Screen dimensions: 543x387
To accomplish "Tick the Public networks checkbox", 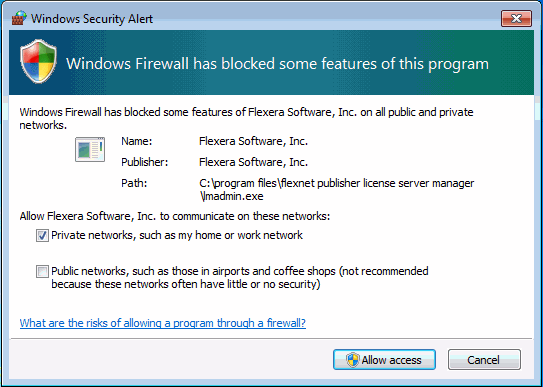I will point(42,271).
